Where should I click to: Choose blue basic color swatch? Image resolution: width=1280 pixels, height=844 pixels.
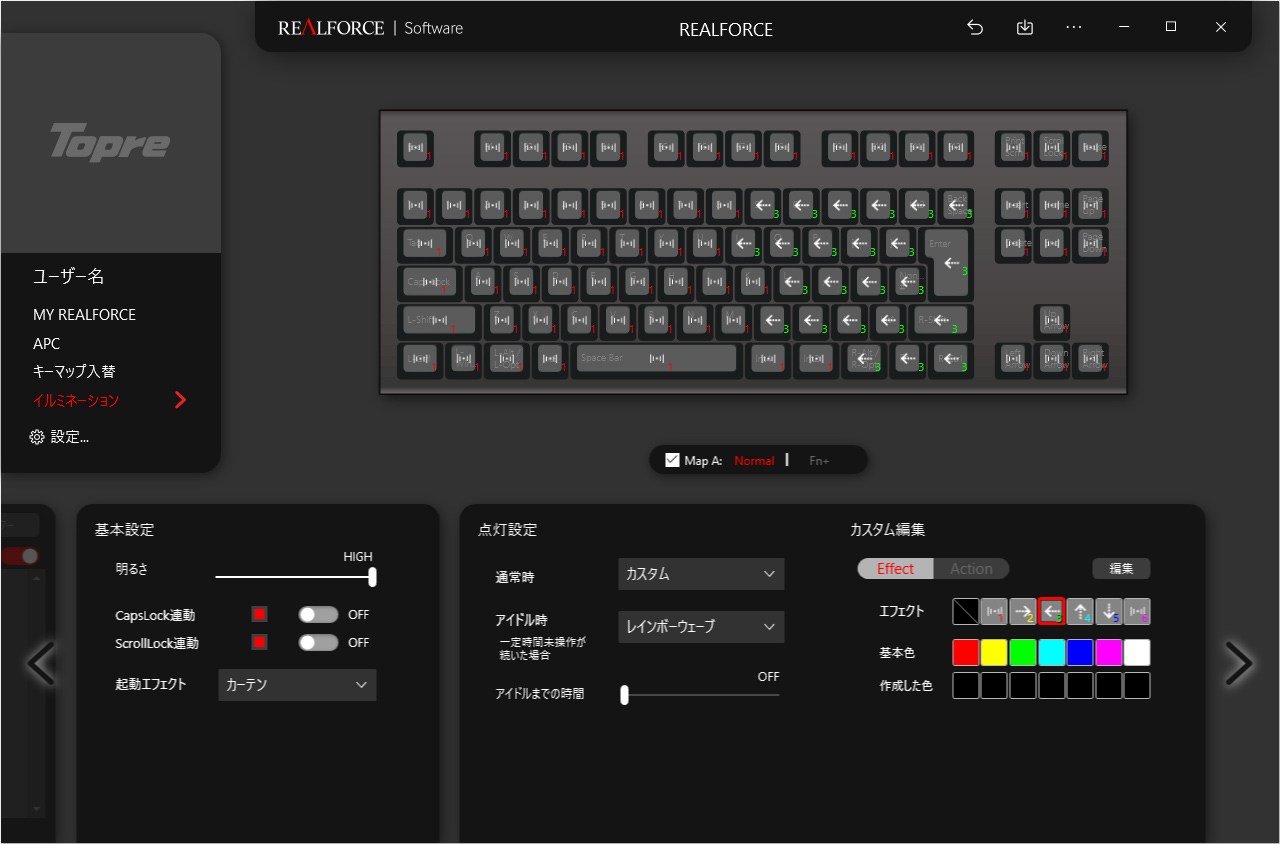point(1080,653)
